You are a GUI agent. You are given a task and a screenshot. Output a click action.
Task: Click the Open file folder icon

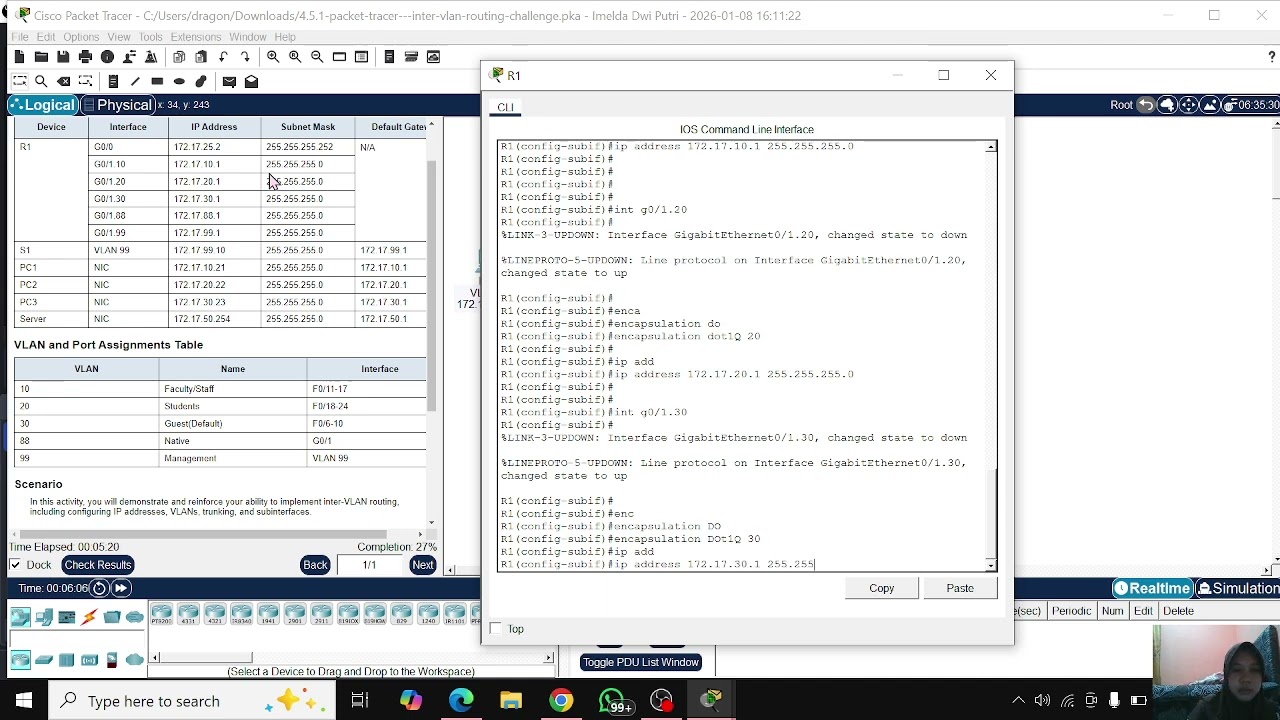[41, 57]
